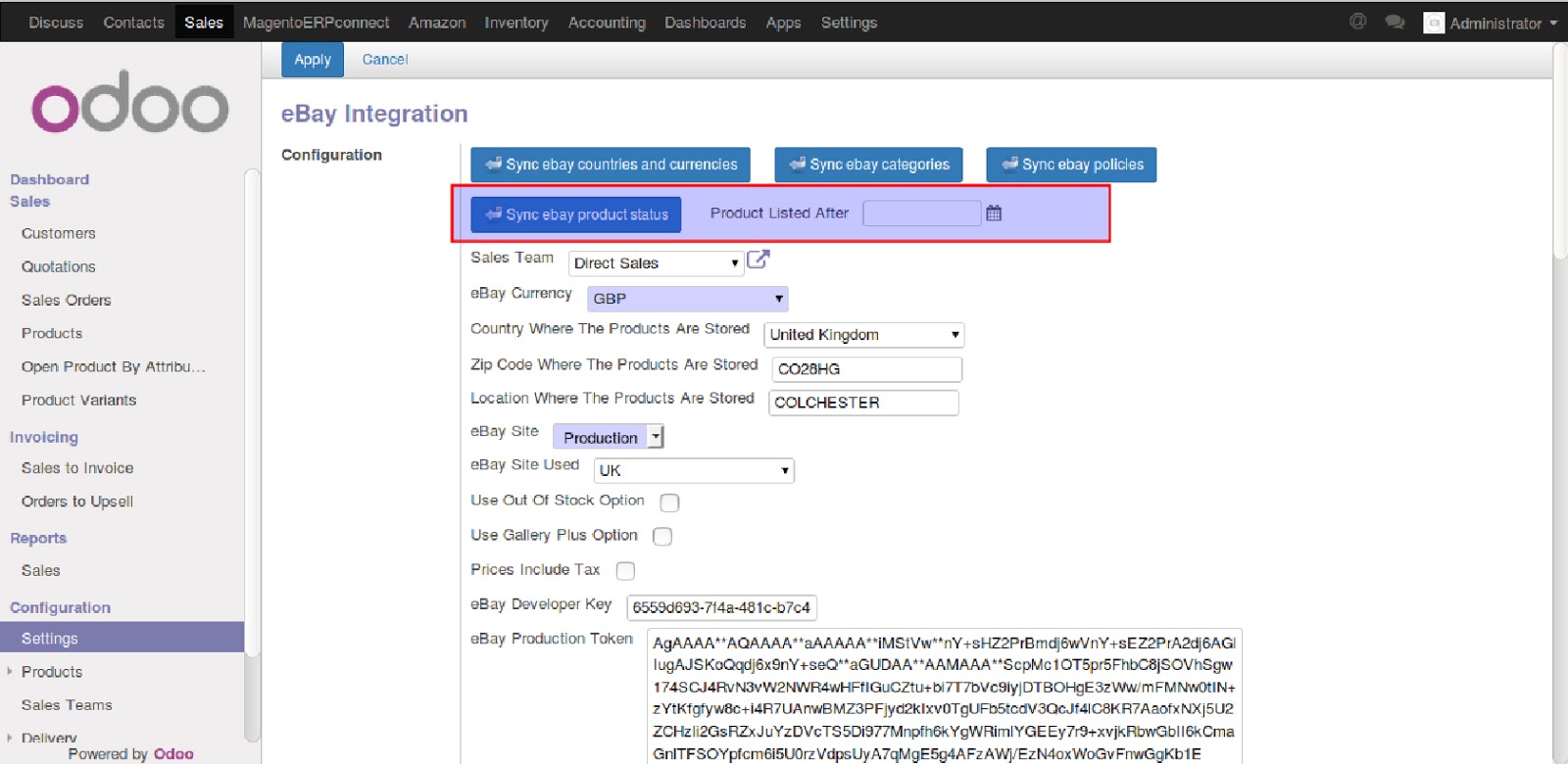The width and height of the screenshot is (1568, 764).
Task: Toggle Use Gallery Plus Option checkbox
Action: pos(662,537)
